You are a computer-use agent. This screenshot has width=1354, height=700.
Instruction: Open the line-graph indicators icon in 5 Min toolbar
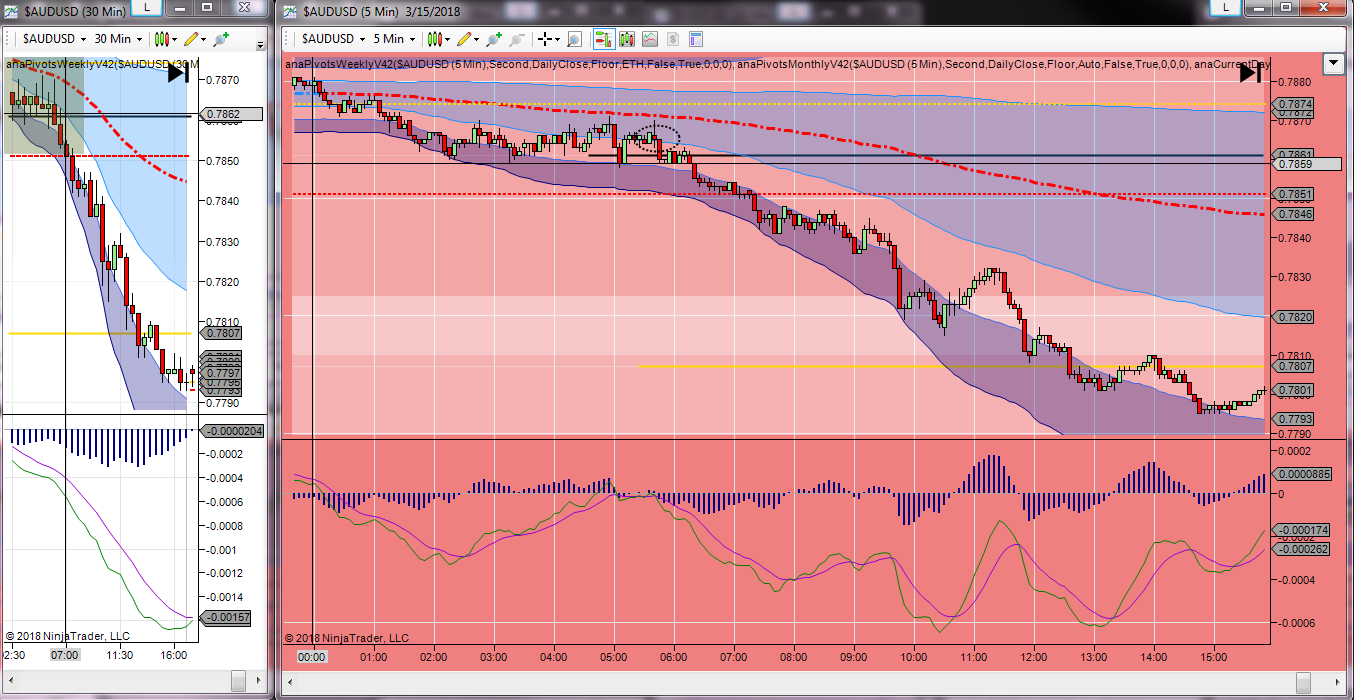(x=650, y=39)
